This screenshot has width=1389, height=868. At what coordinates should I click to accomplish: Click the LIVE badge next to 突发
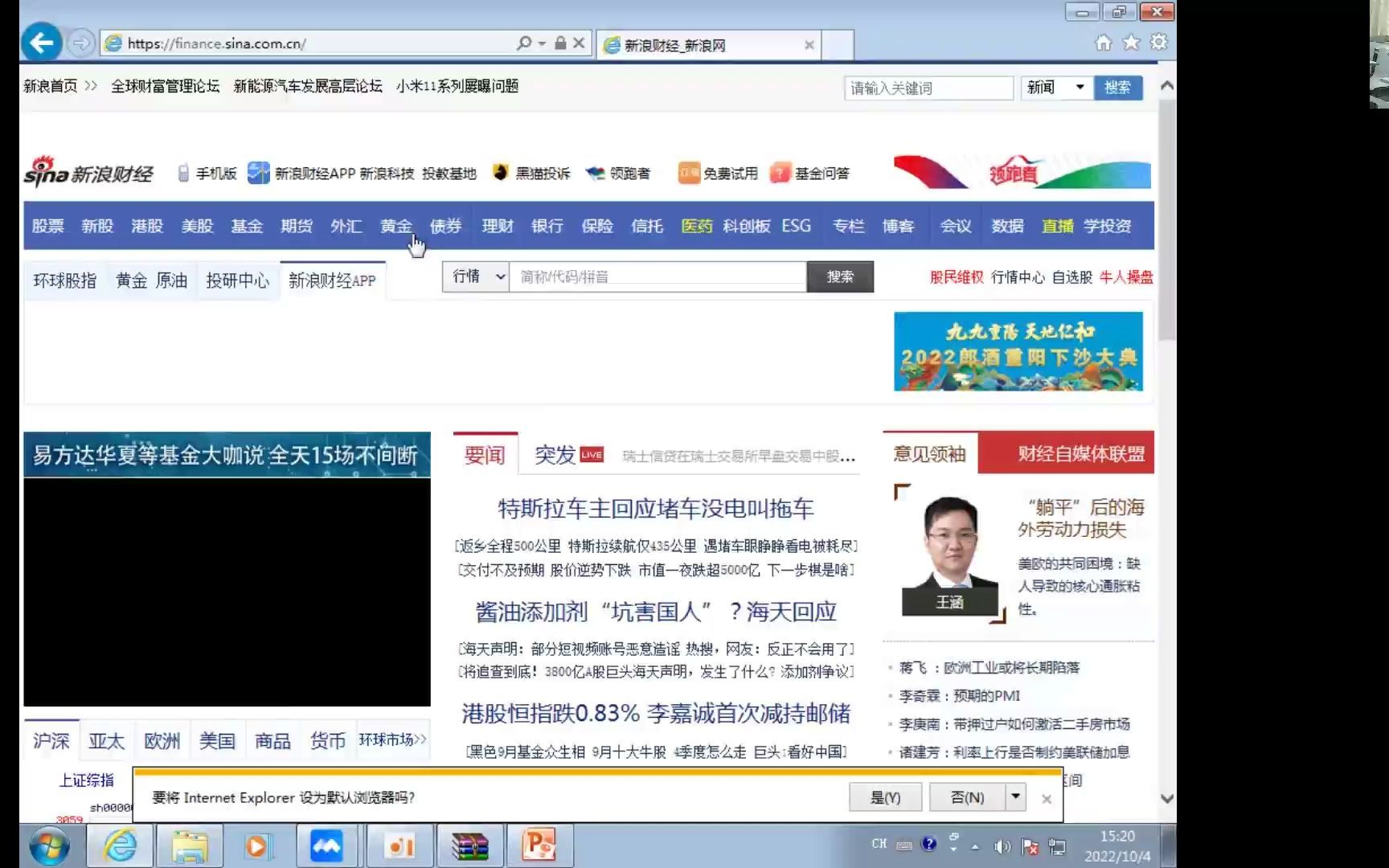click(x=592, y=455)
